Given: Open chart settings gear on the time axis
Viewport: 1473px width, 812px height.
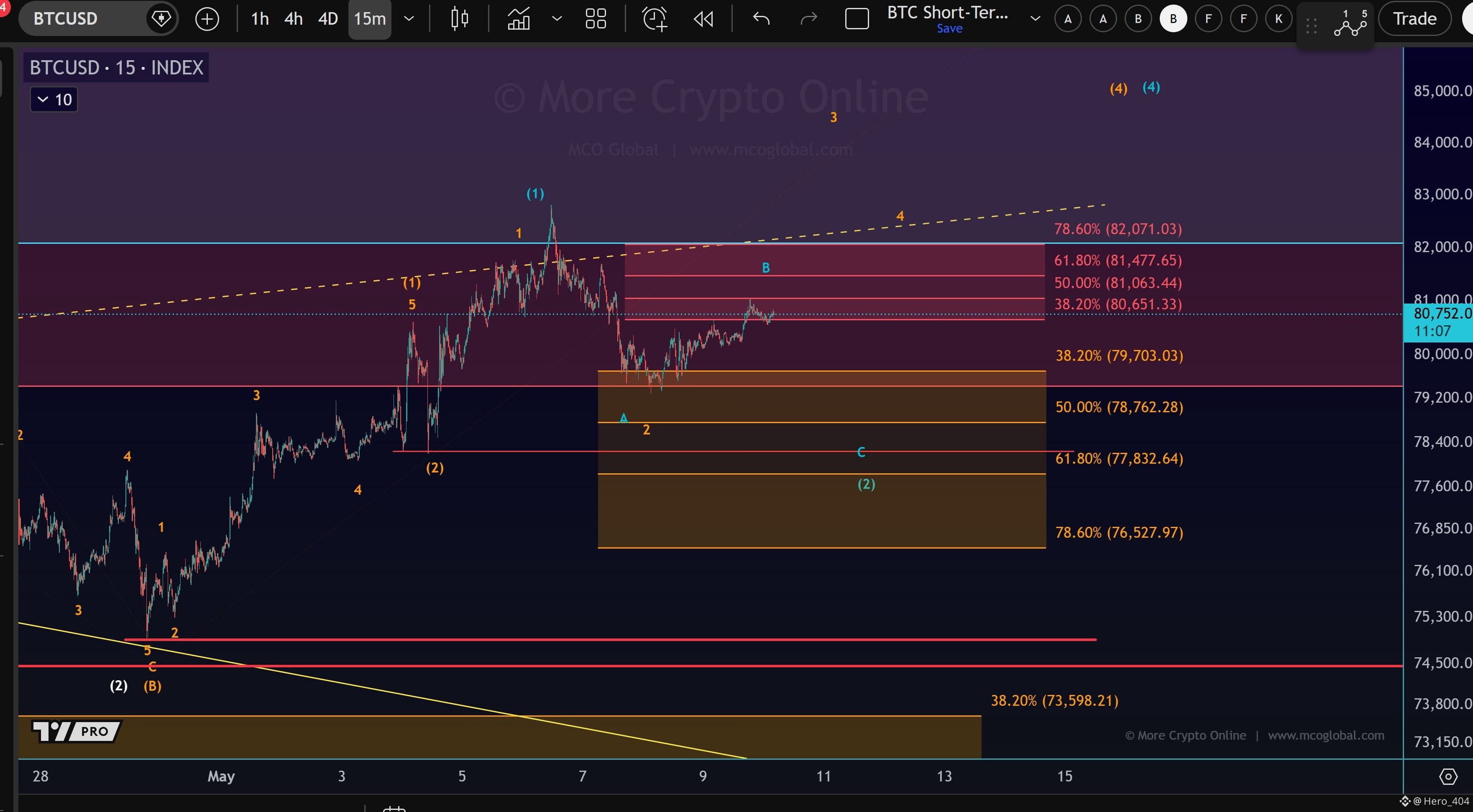Looking at the screenshot, I should [1448, 776].
